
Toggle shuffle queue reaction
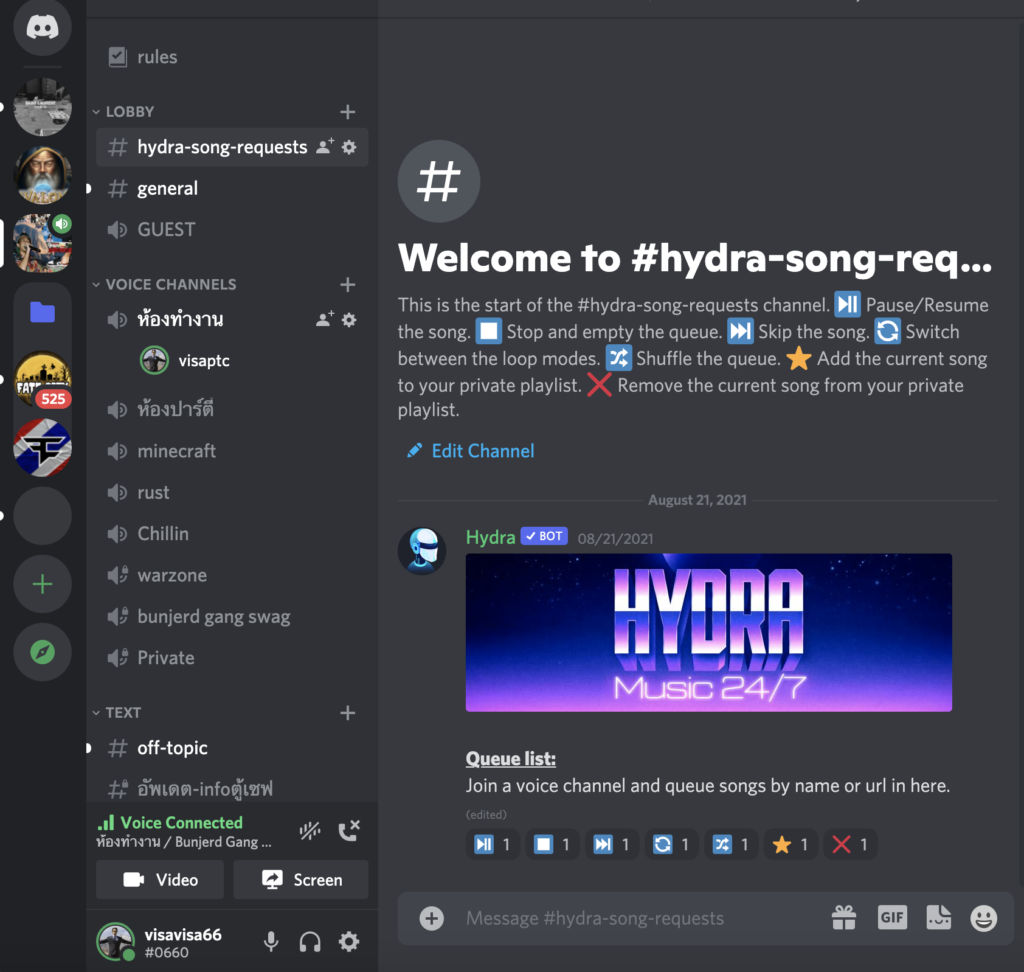click(x=731, y=845)
